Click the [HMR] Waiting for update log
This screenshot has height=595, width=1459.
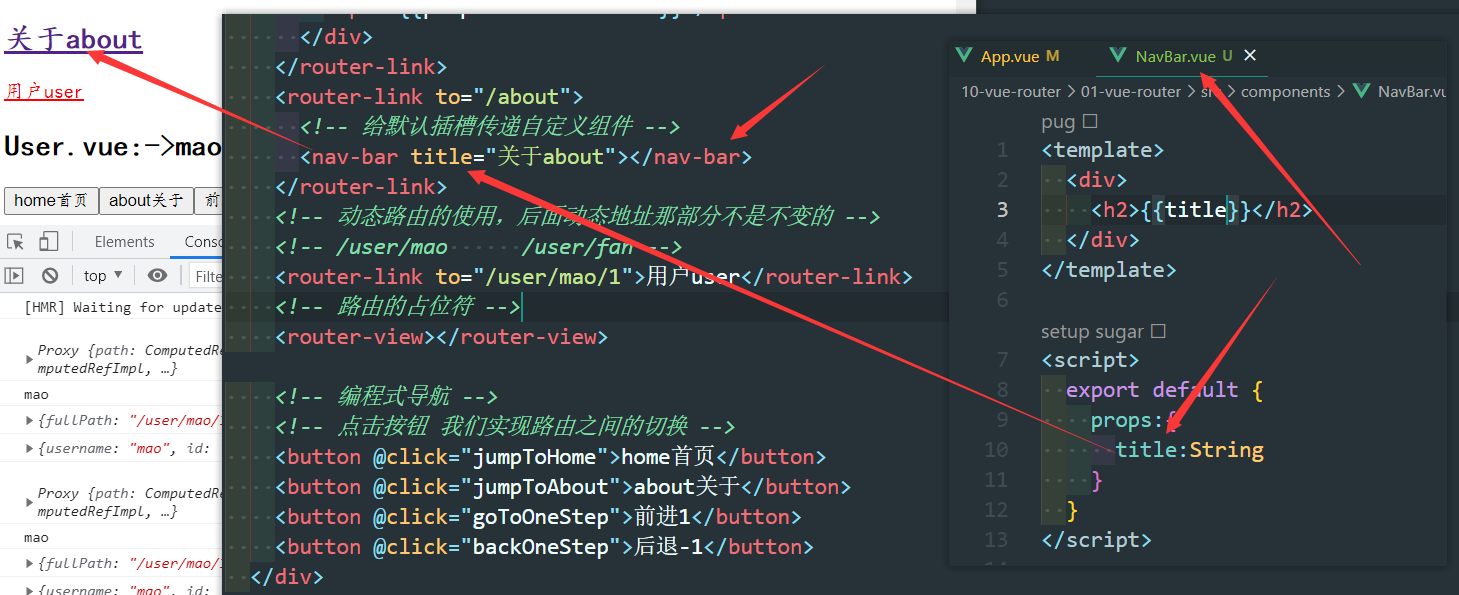[122, 307]
